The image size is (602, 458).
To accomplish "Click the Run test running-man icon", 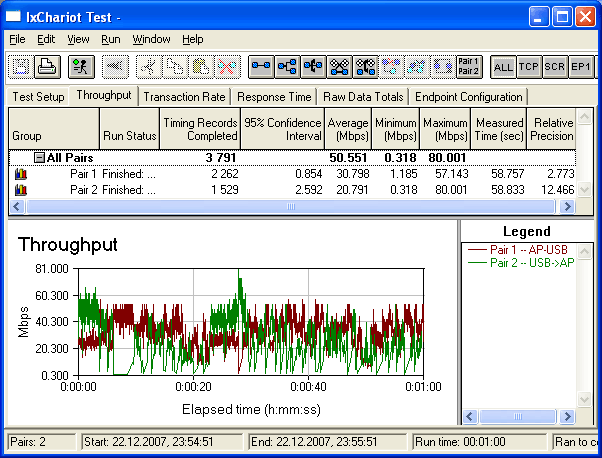I will [x=81, y=67].
